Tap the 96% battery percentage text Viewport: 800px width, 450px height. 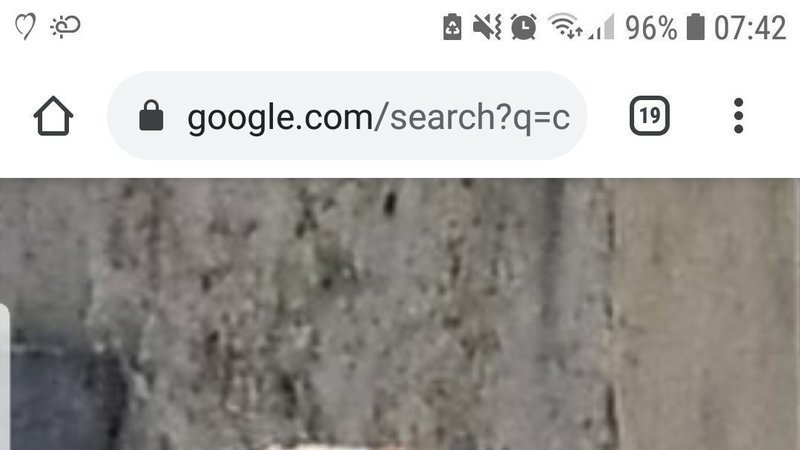click(651, 28)
